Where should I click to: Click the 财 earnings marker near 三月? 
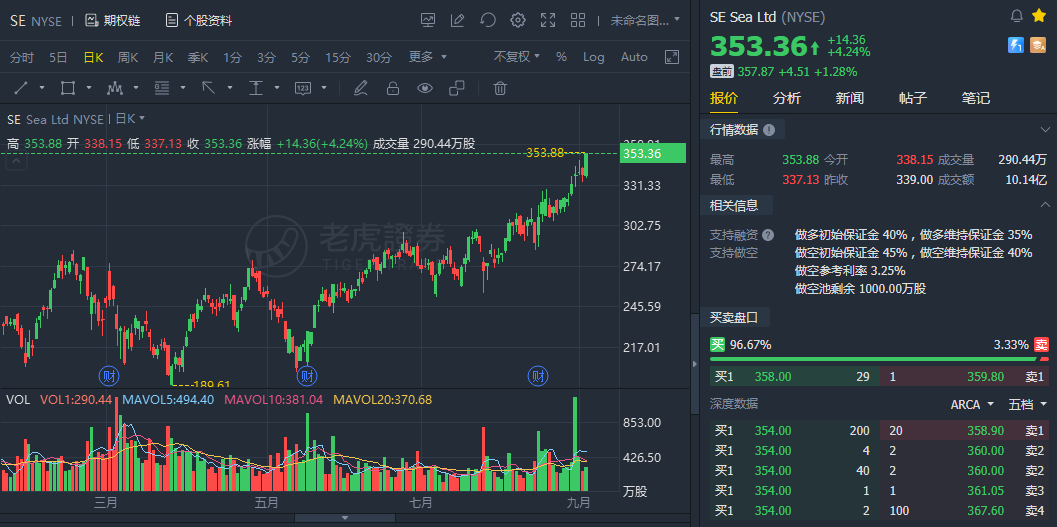click(109, 374)
